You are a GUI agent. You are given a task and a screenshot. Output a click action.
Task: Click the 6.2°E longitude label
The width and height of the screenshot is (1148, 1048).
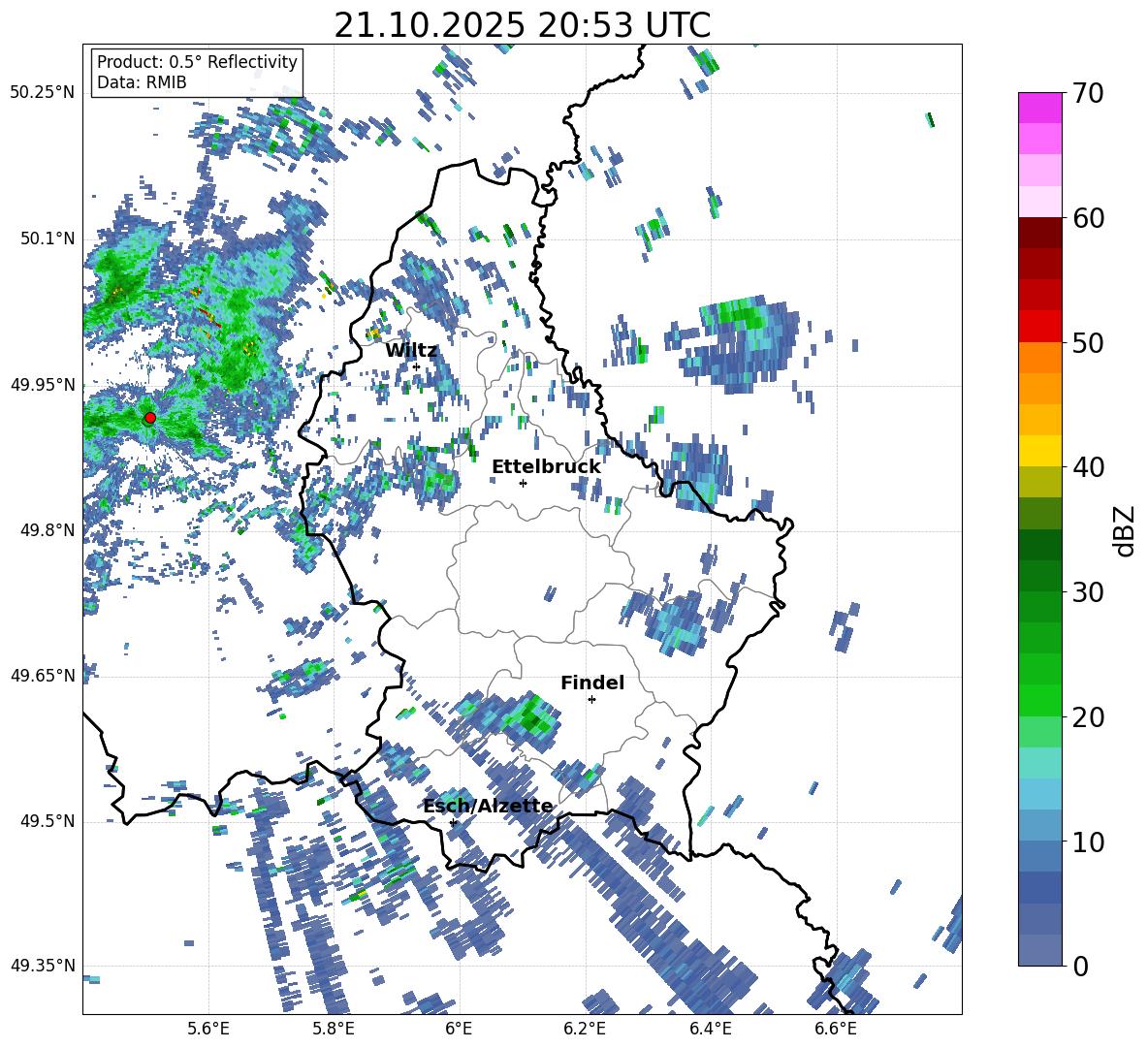pyautogui.click(x=585, y=1029)
